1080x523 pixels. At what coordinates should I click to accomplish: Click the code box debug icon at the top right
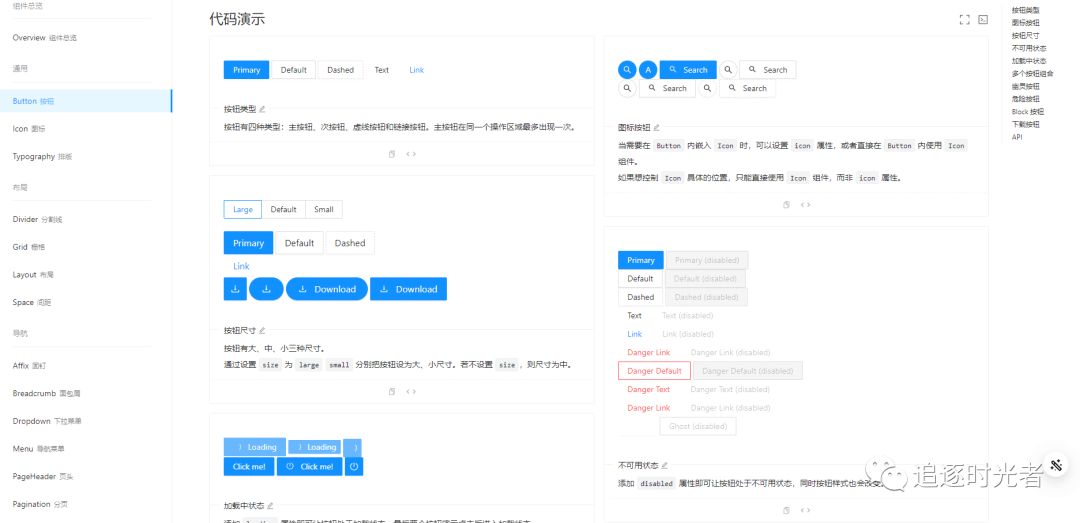tap(984, 20)
